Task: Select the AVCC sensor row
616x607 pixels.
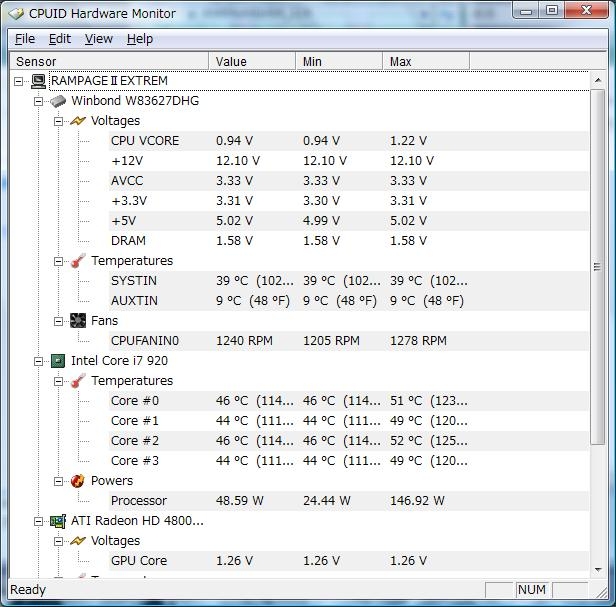Action: coord(348,181)
